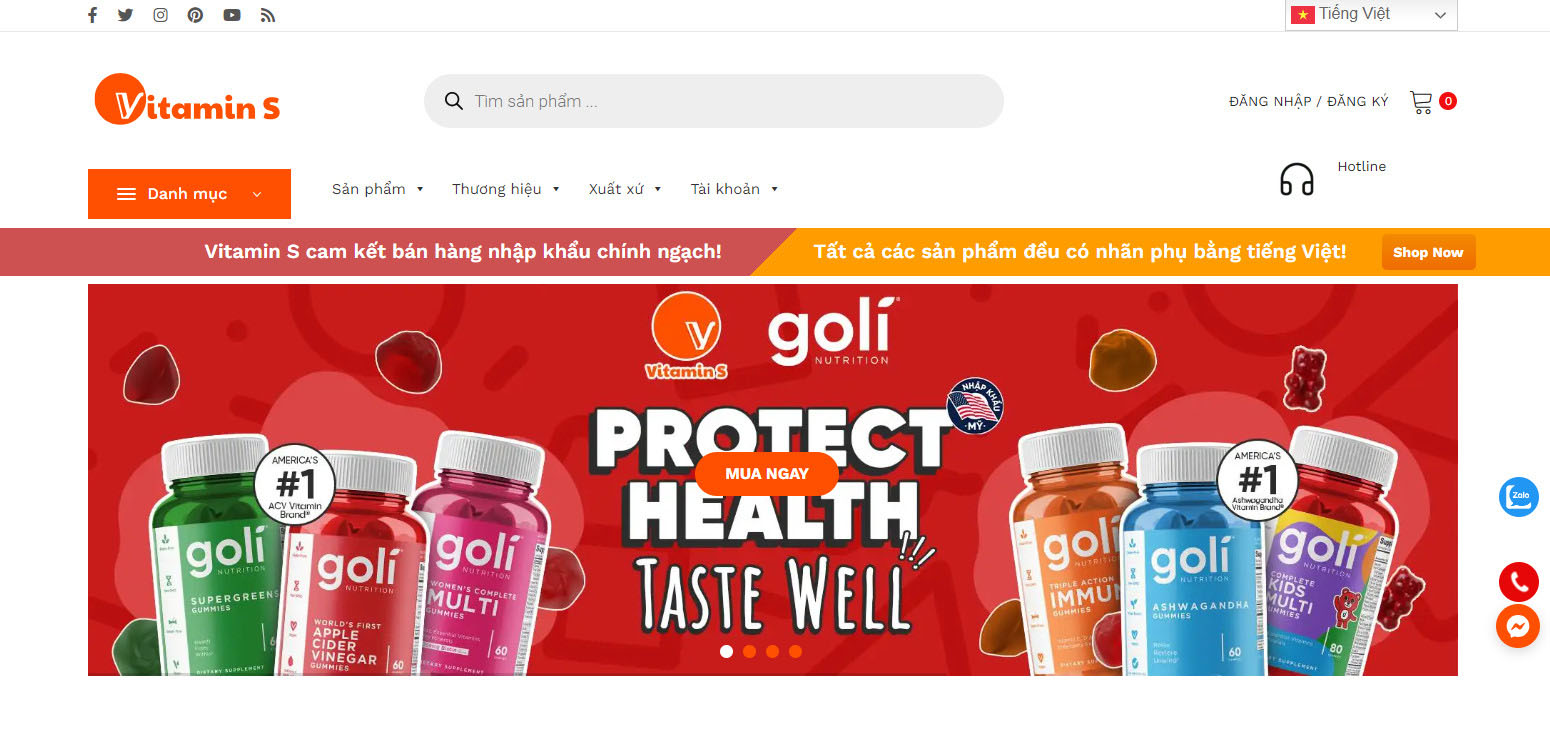Open the Thương hiệu menu
The image size is (1550, 738).
[506, 189]
